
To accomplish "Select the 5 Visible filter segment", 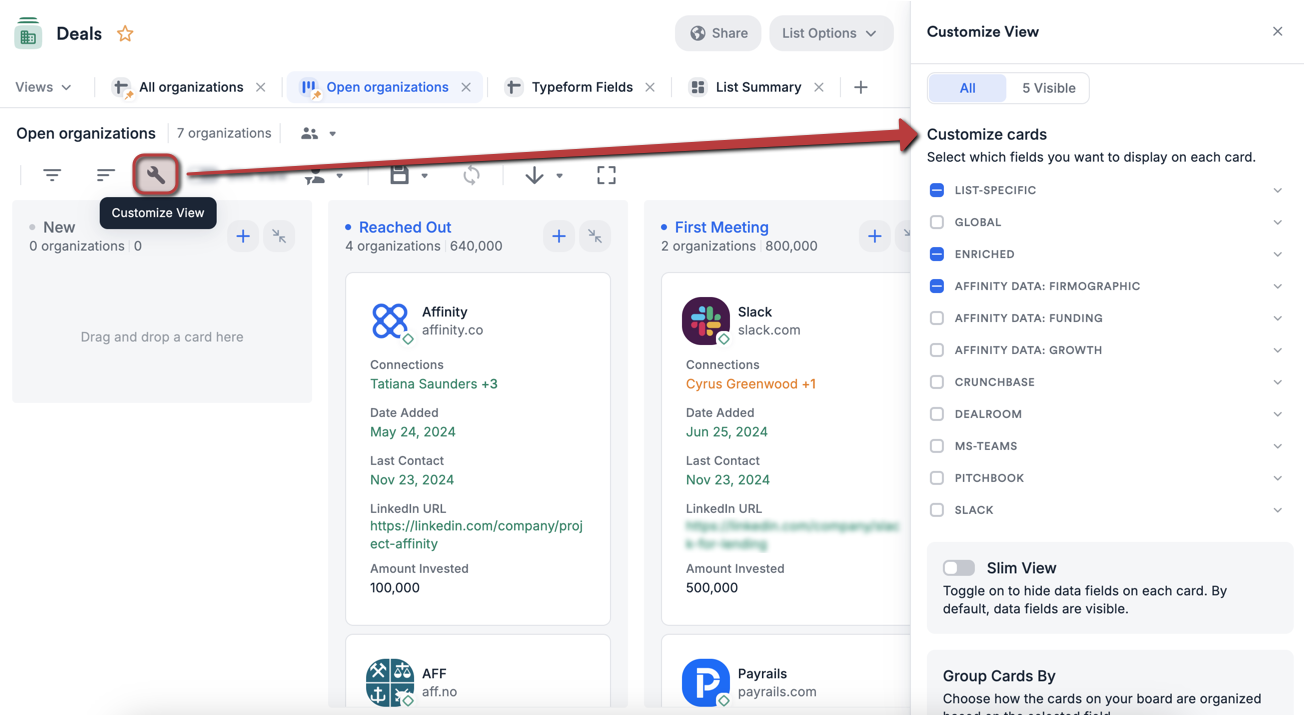I will click(1047, 88).
